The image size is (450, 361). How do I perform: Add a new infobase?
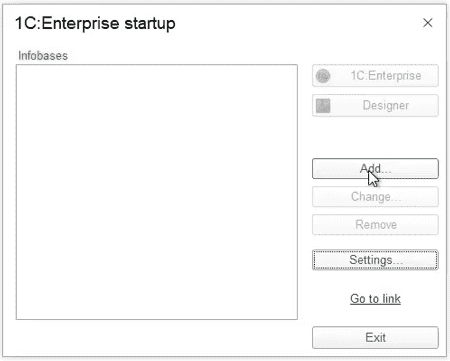[x=375, y=168]
